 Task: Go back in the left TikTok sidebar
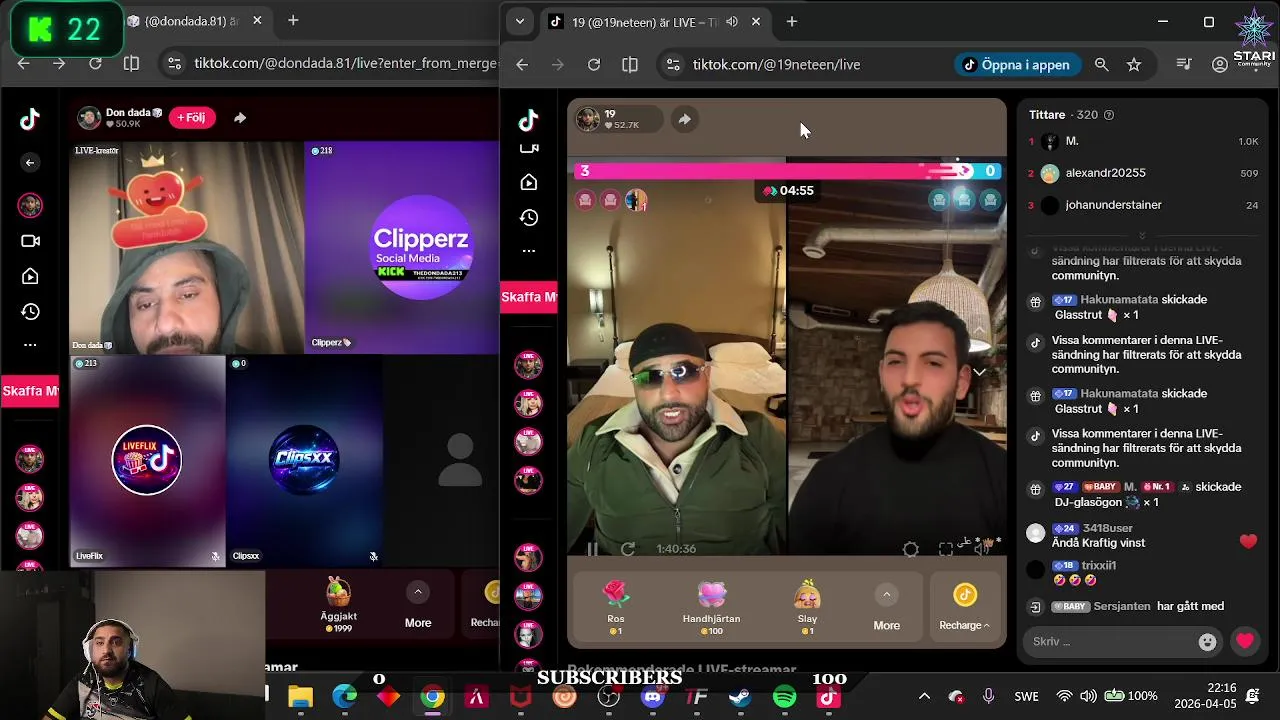(30, 163)
